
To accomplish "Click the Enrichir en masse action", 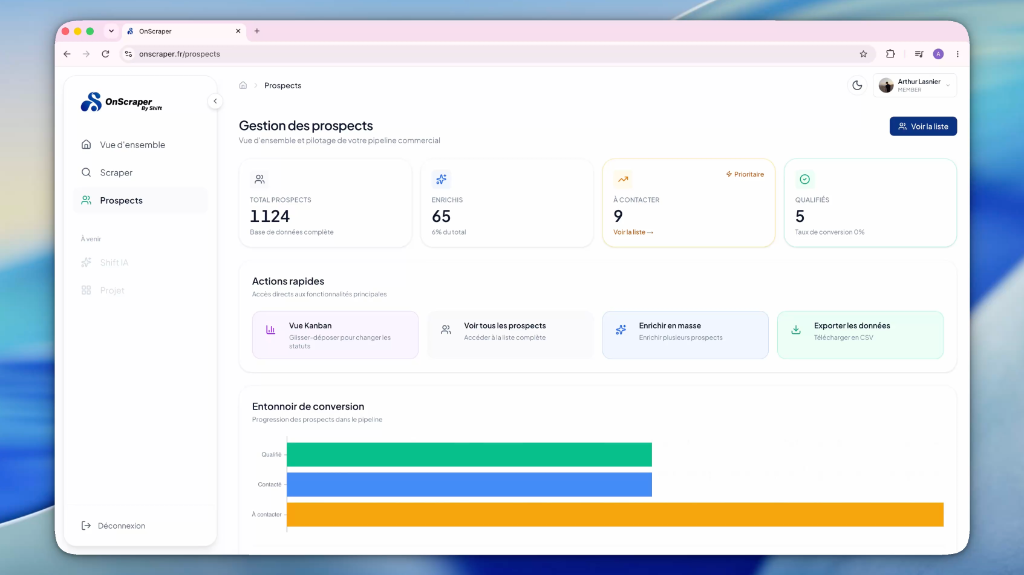I will (685, 335).
